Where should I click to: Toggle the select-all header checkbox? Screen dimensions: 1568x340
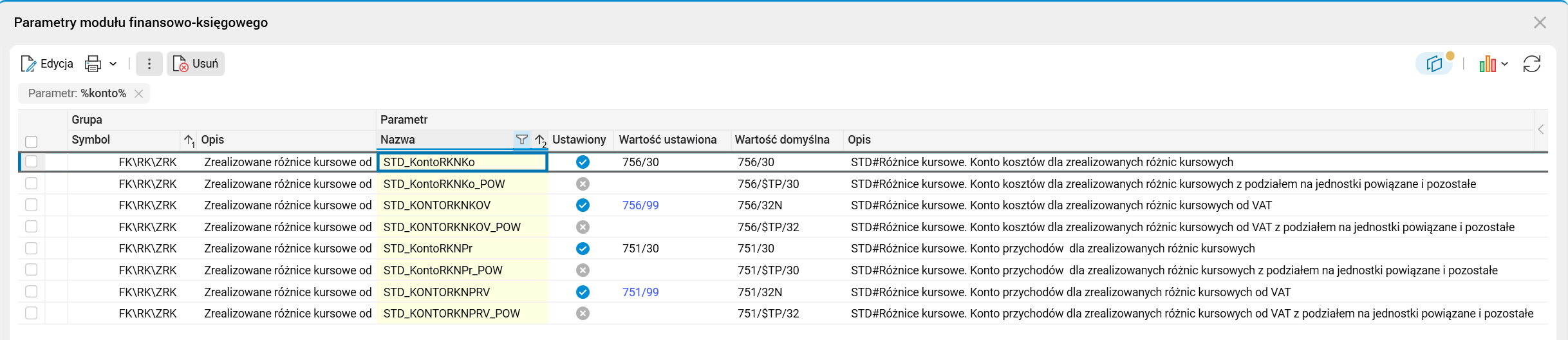(32, 142)
